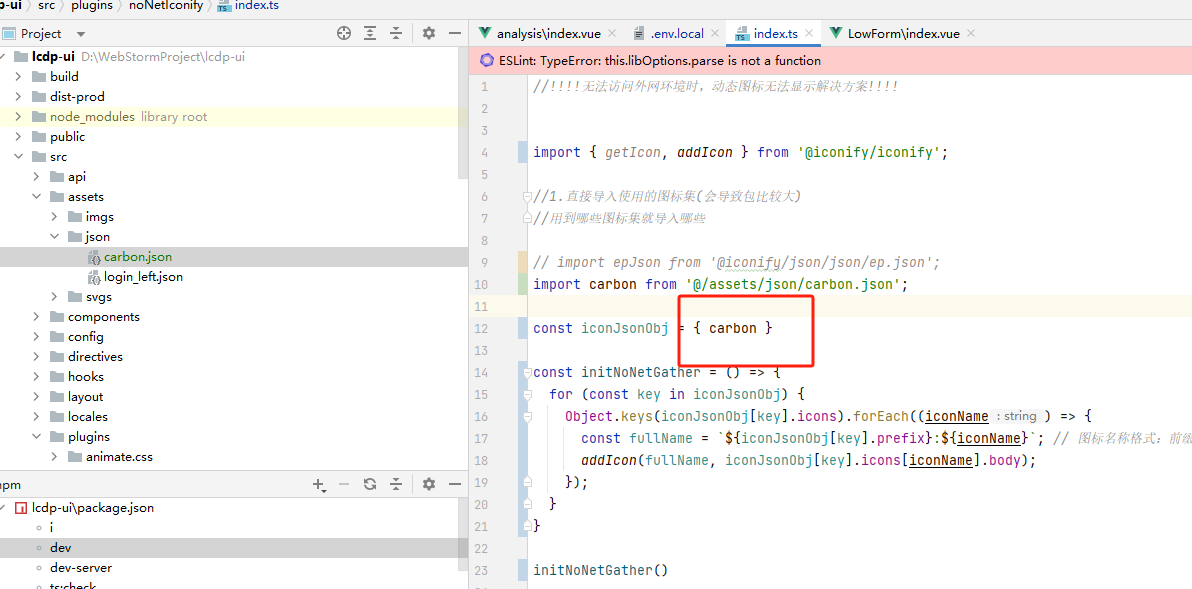Collapse all folders in Project panel
Viewport: 1192px width, 589px height.
(398, 33)
